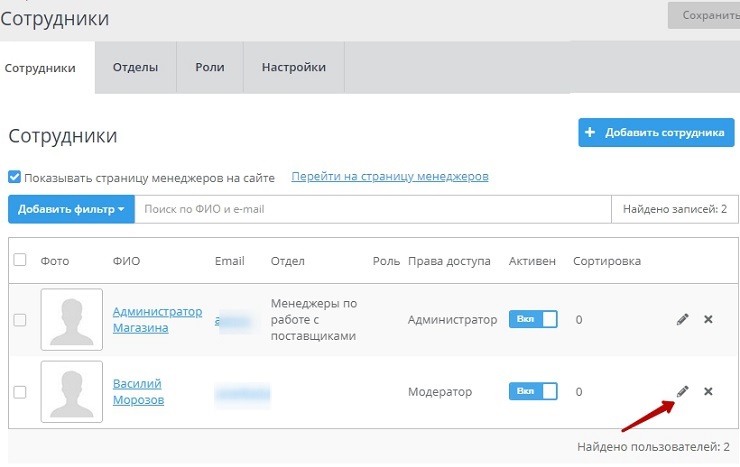Follow the Перейти на страницу менеджеров link

[389, 176]
